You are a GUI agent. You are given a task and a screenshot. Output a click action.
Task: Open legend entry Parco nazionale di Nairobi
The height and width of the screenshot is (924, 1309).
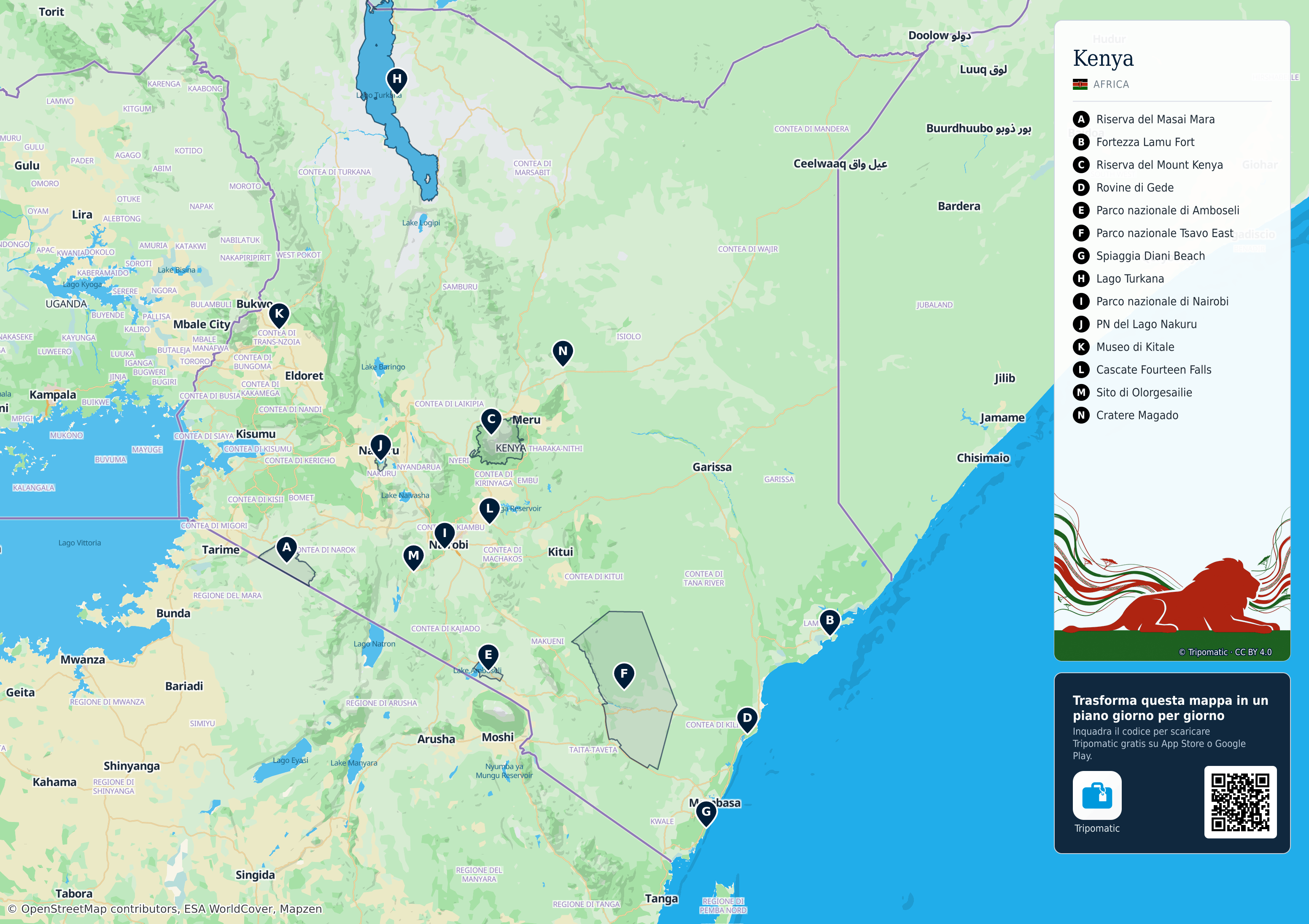point(1162,301)
